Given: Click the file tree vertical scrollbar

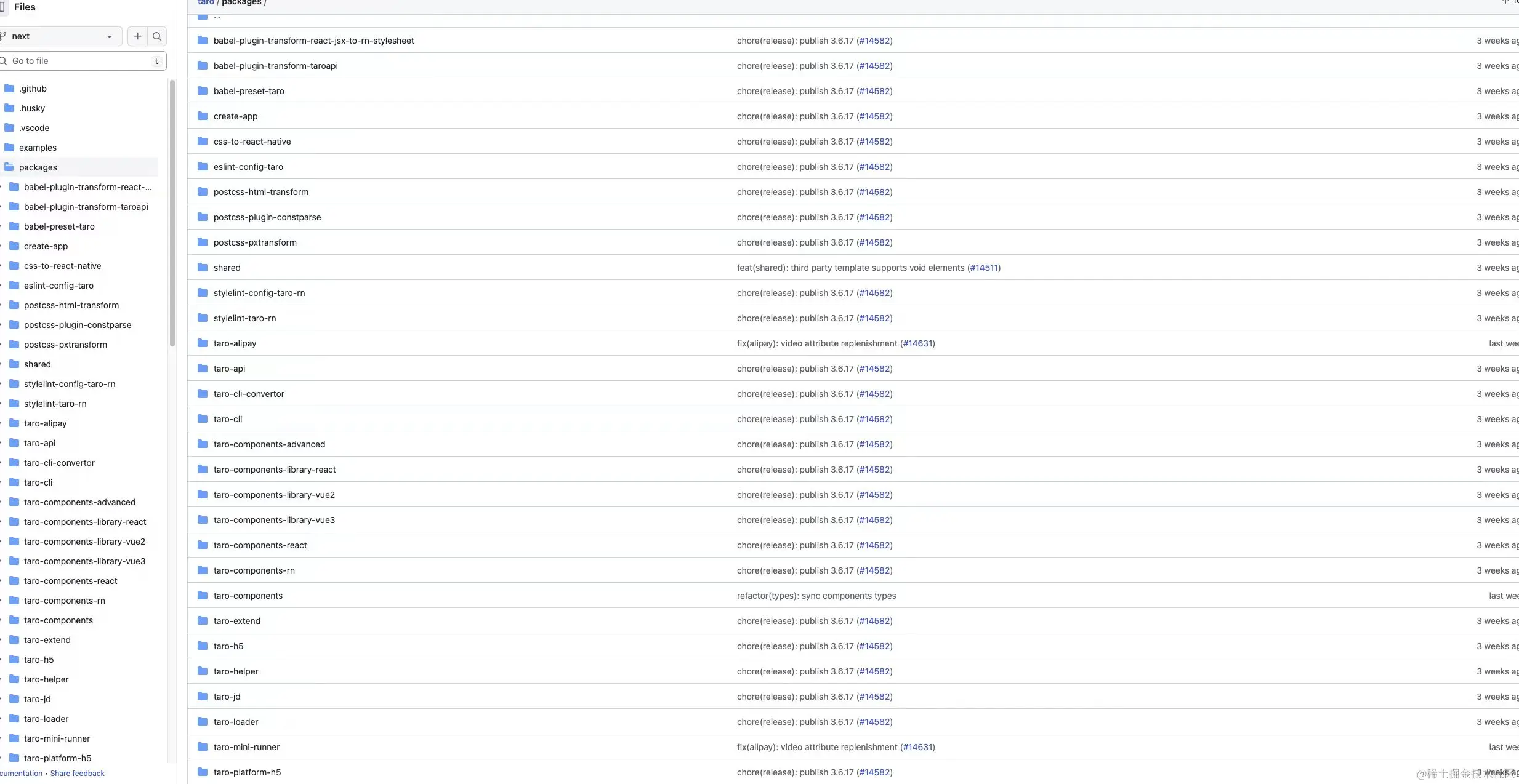Looking at the screenshot, I should click(x=172, y=212).
